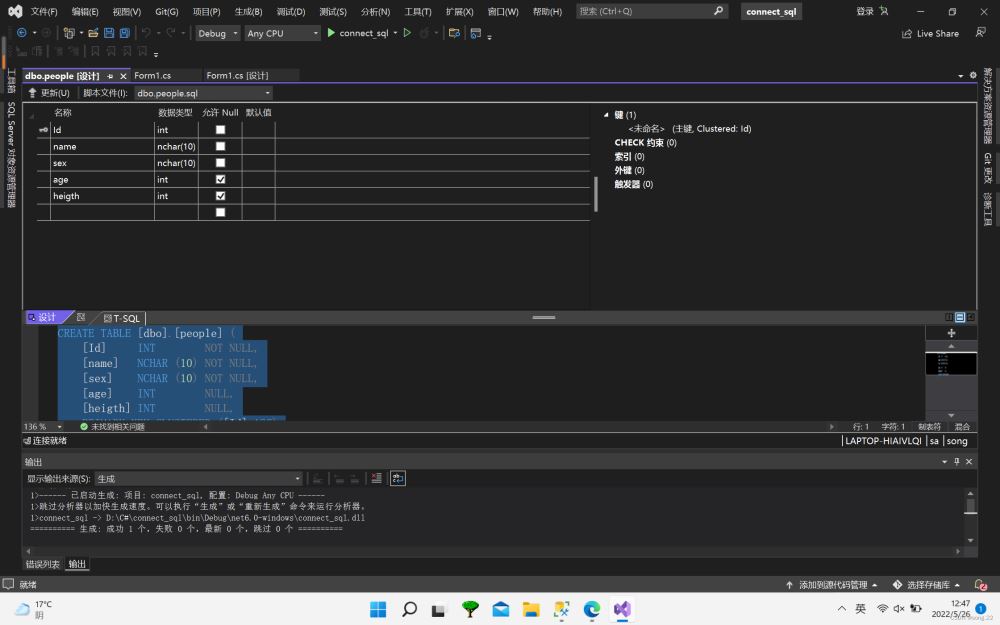
Task: Uncheck Allow Null for the age column
Action: click(220, 180)
